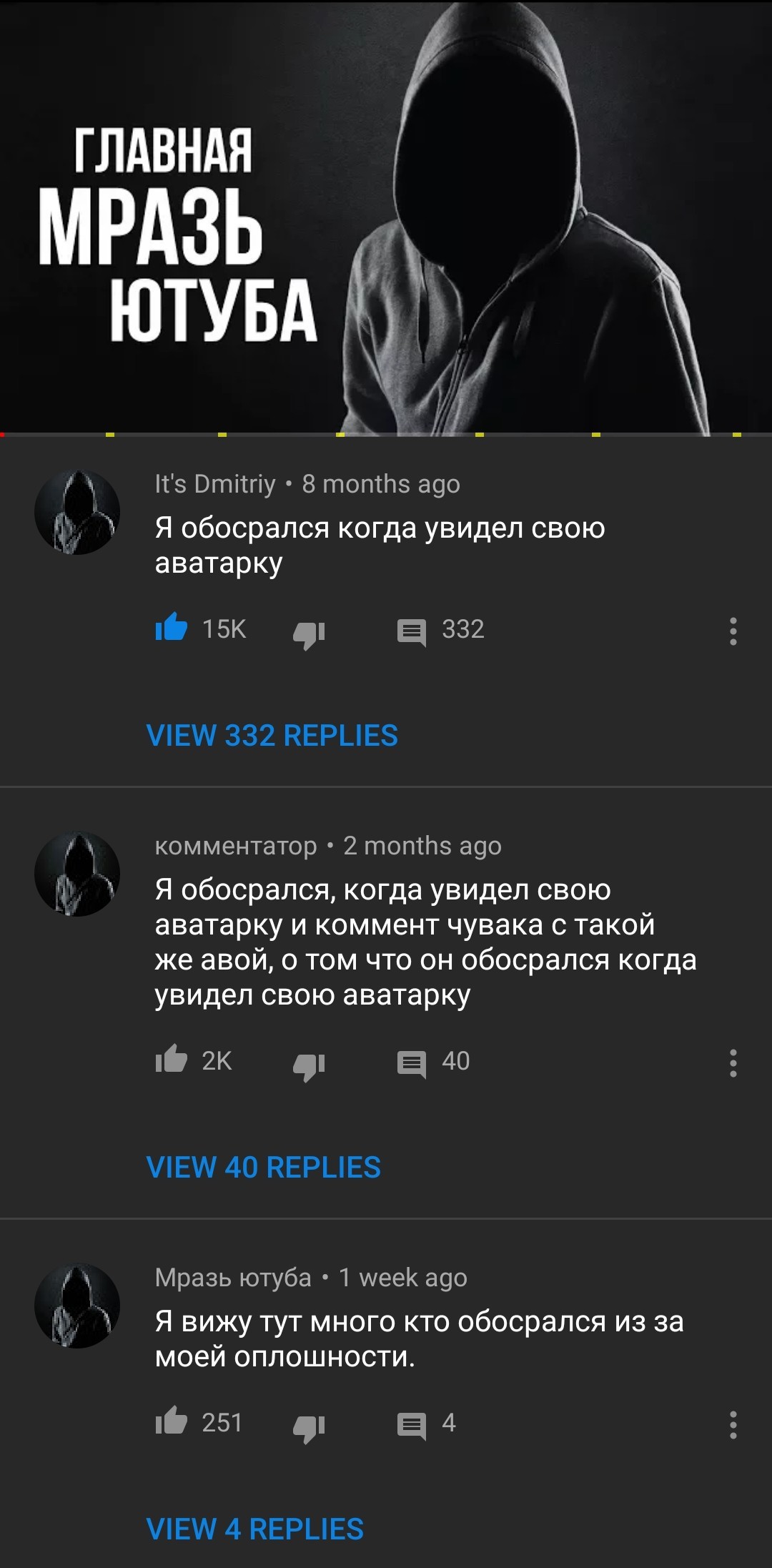Dislike the Мразь ютуба comment
Viewport: 772px width, 1568px height.
point(310,1426)
